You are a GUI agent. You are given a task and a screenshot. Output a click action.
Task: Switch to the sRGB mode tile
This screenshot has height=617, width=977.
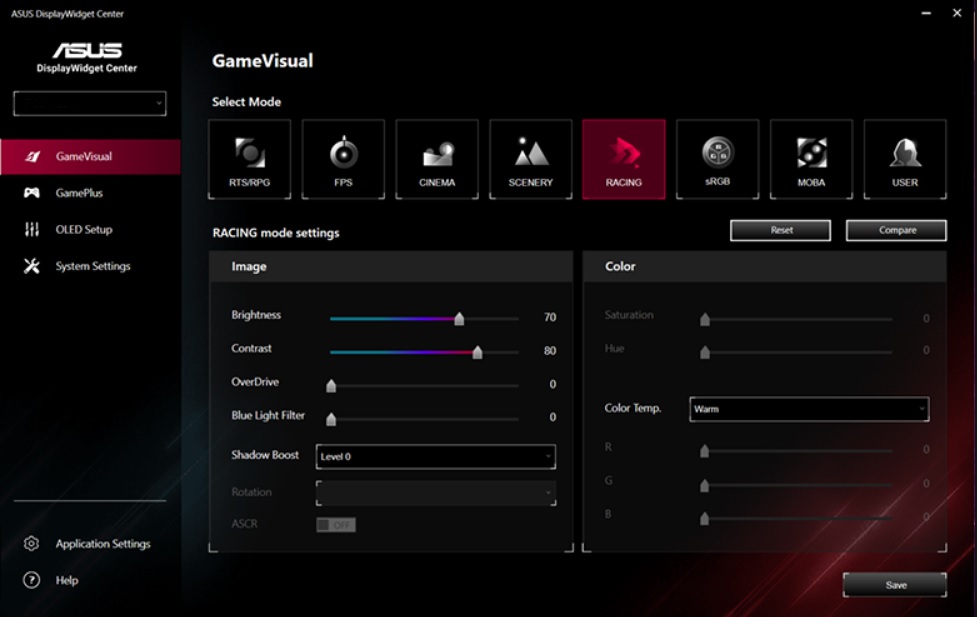click(x=717, y=160)
